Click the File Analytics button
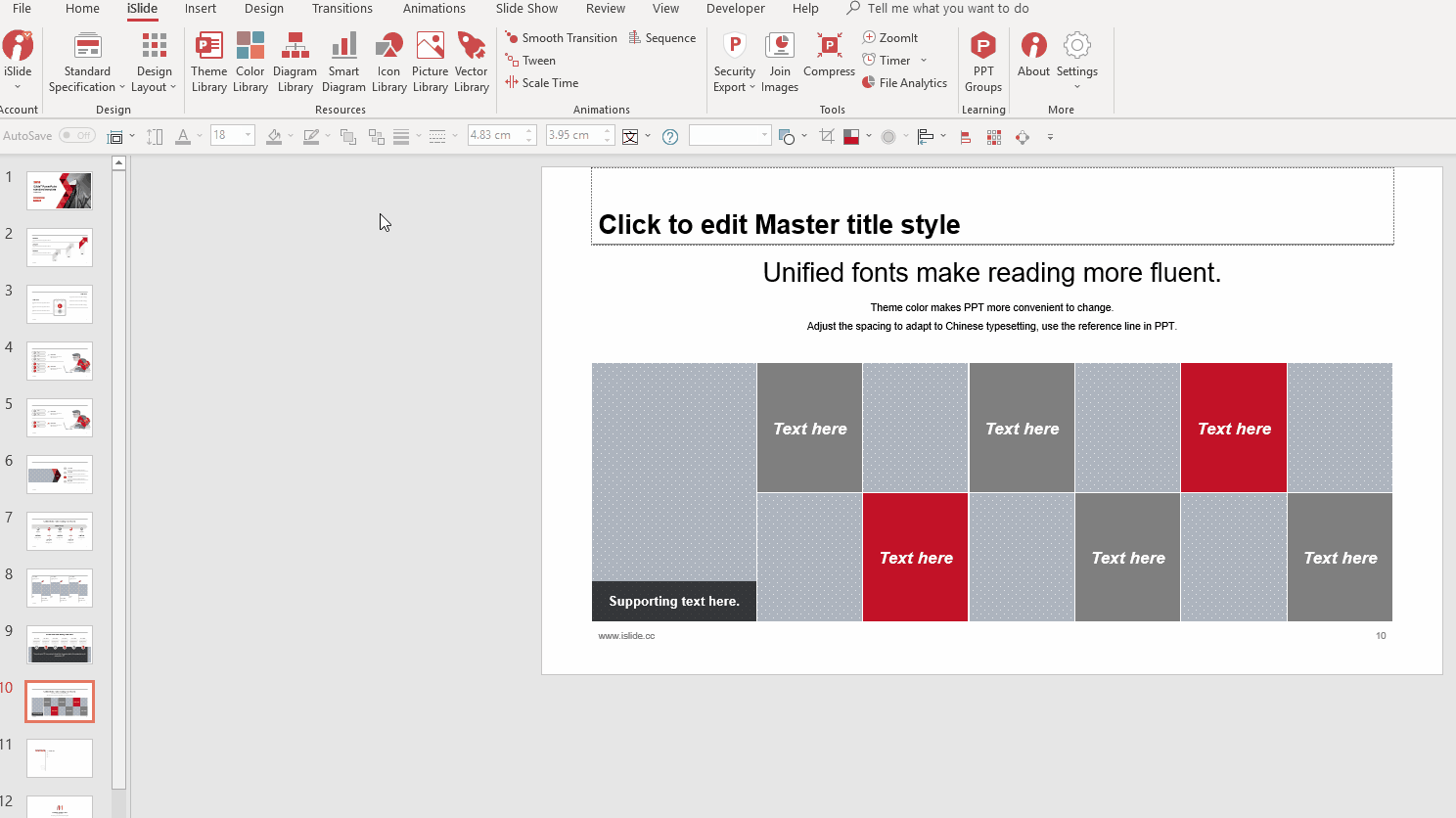Viewport: 1456px width, 818px height. 904,83
